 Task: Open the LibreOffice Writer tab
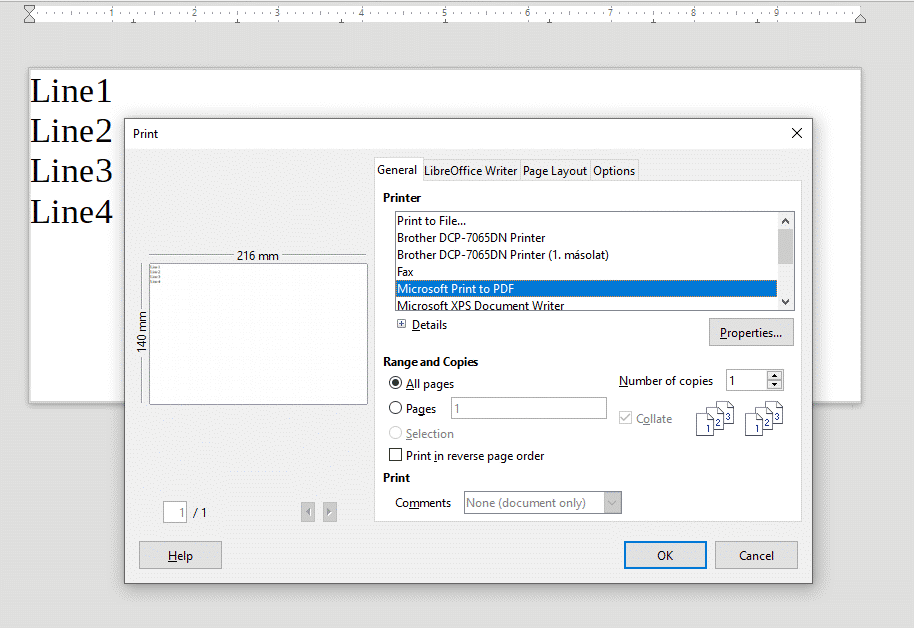[470, 171]
